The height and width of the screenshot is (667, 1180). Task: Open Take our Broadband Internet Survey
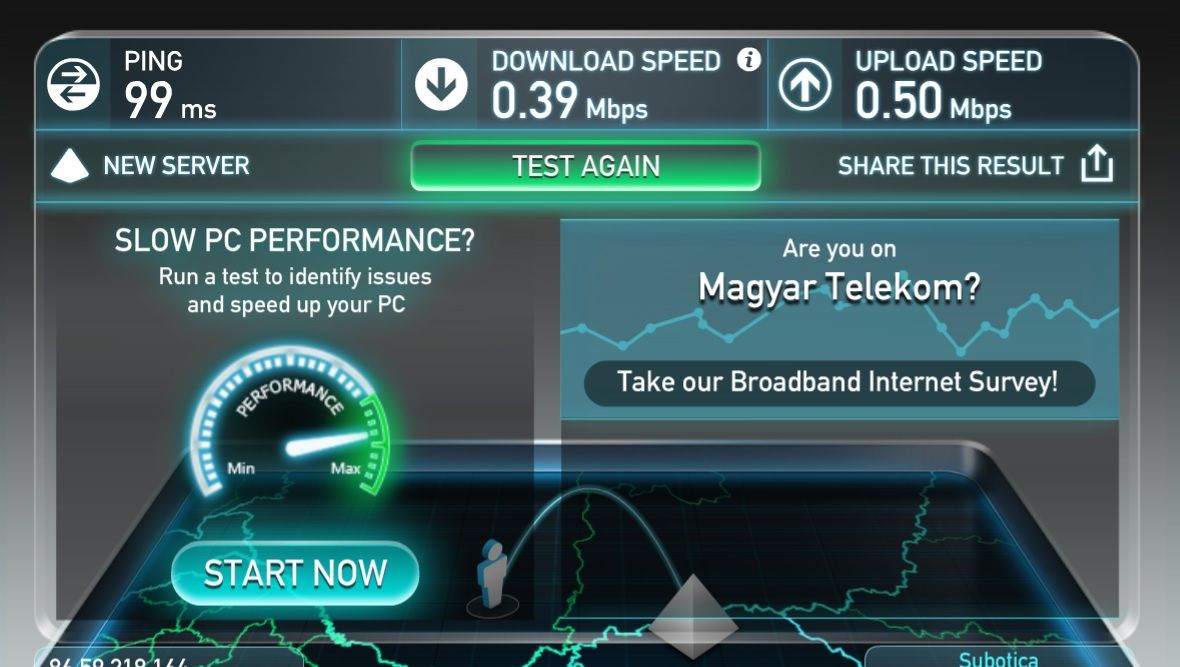[839, 382]
